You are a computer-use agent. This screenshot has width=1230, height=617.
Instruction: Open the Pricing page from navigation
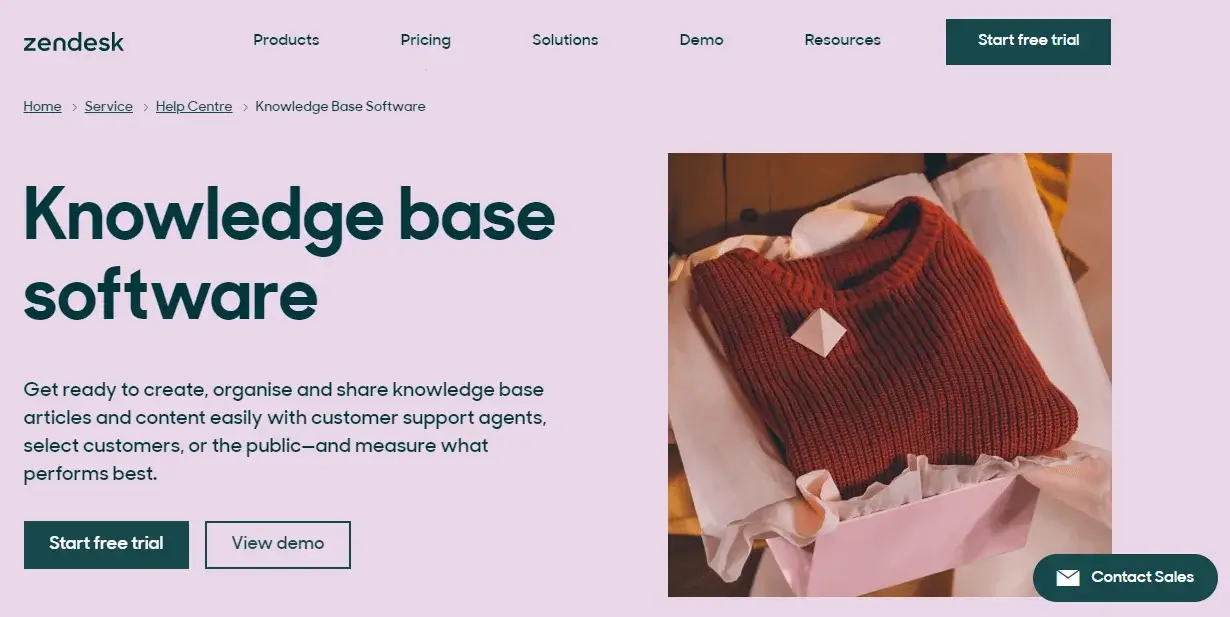(425, 40)
